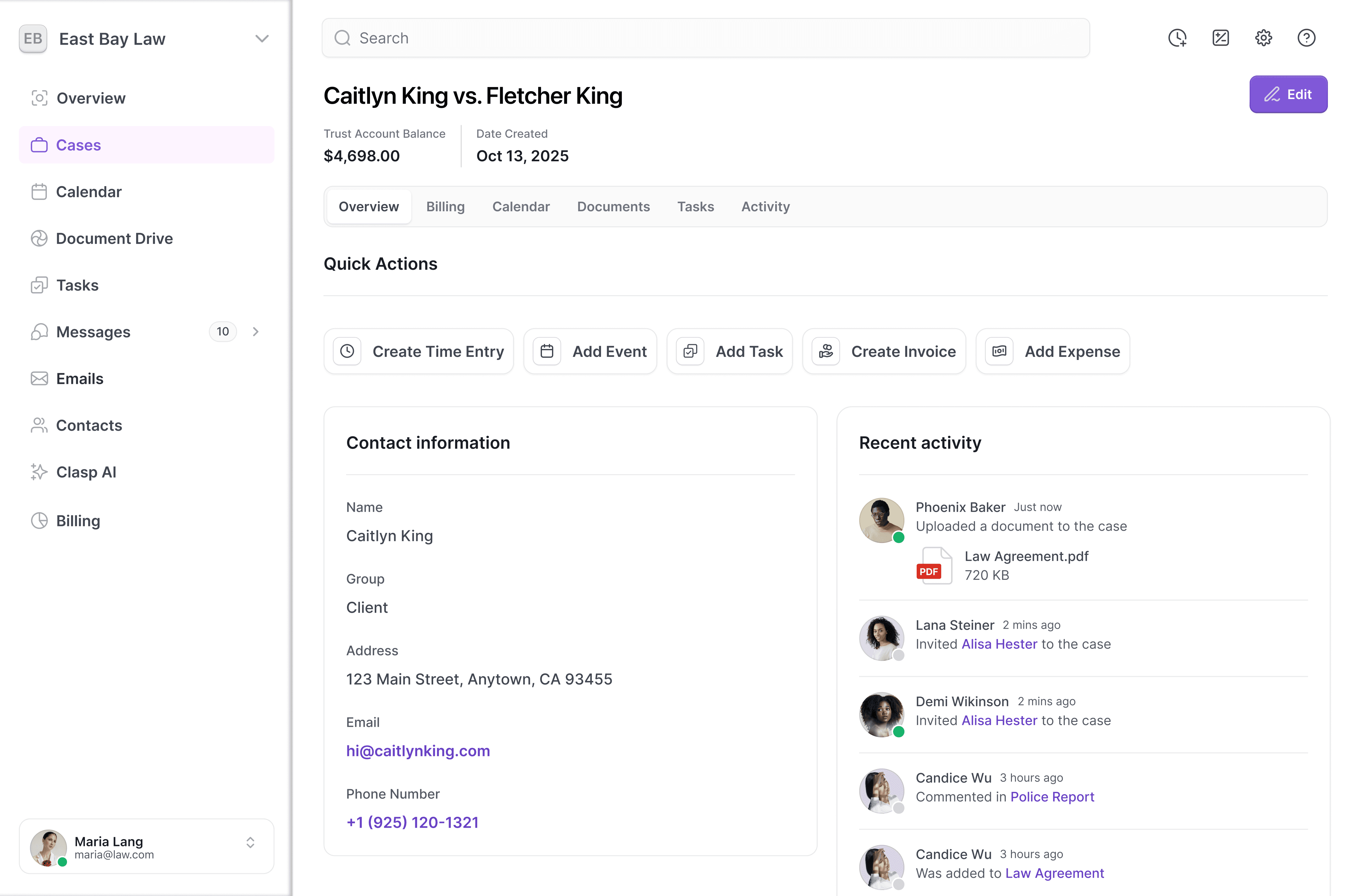1358x896 pixels.
Task: Open the Documents case tab
Action: pyautogui.click(x=613, y=207)
